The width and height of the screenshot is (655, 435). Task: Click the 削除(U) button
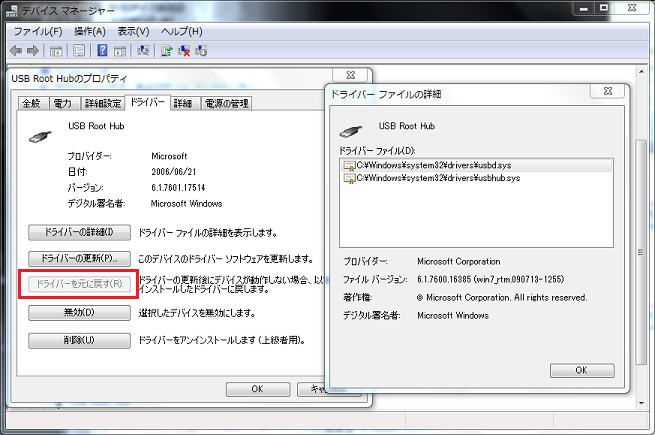coord(79,340)
